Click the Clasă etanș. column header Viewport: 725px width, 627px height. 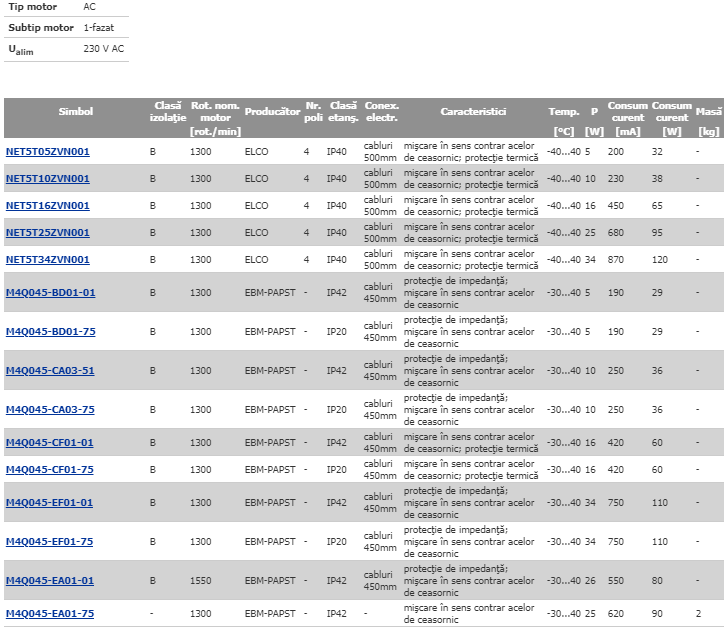point(343,111)
